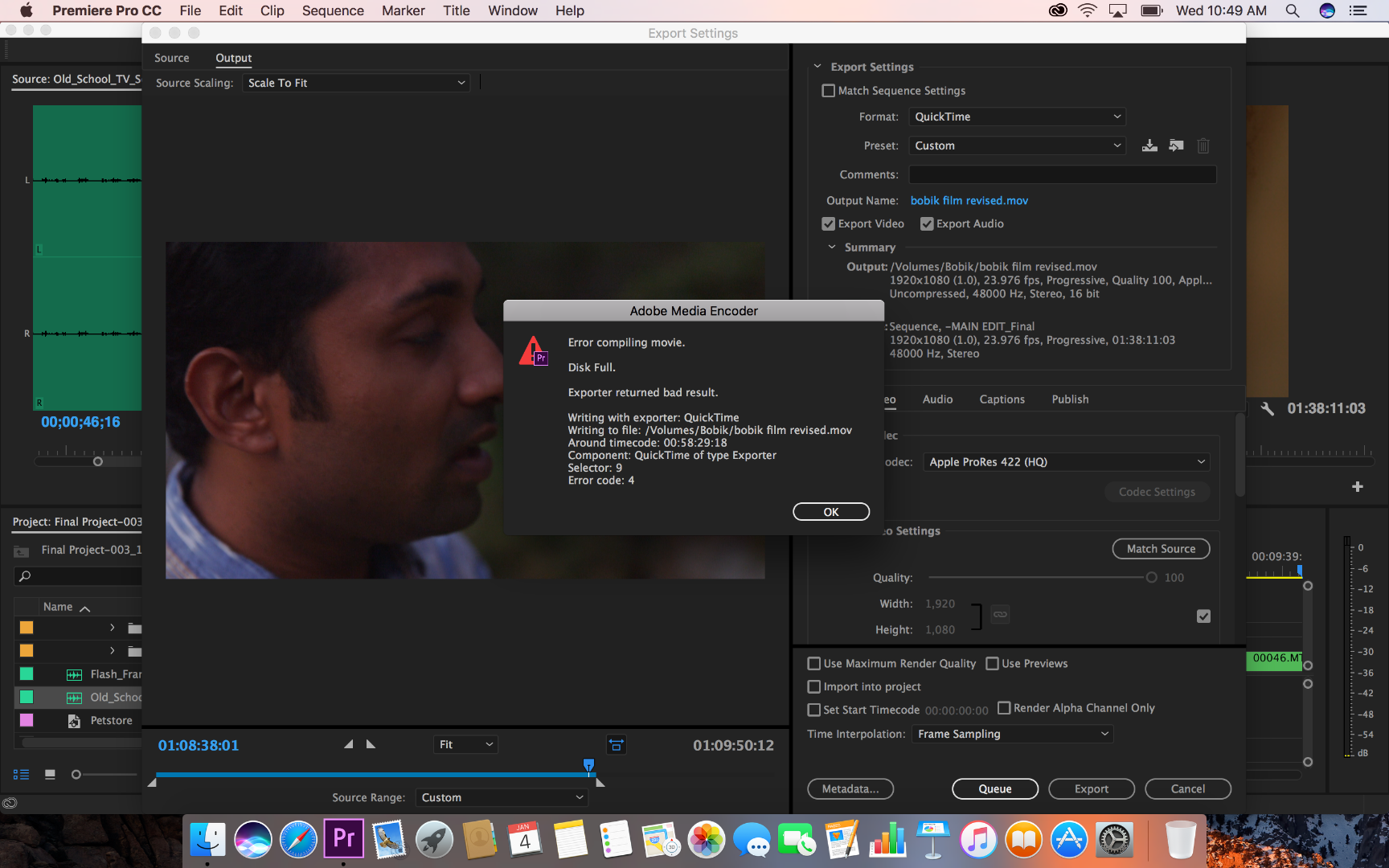Switch to the Audio tab

click(x=937, y=399)
